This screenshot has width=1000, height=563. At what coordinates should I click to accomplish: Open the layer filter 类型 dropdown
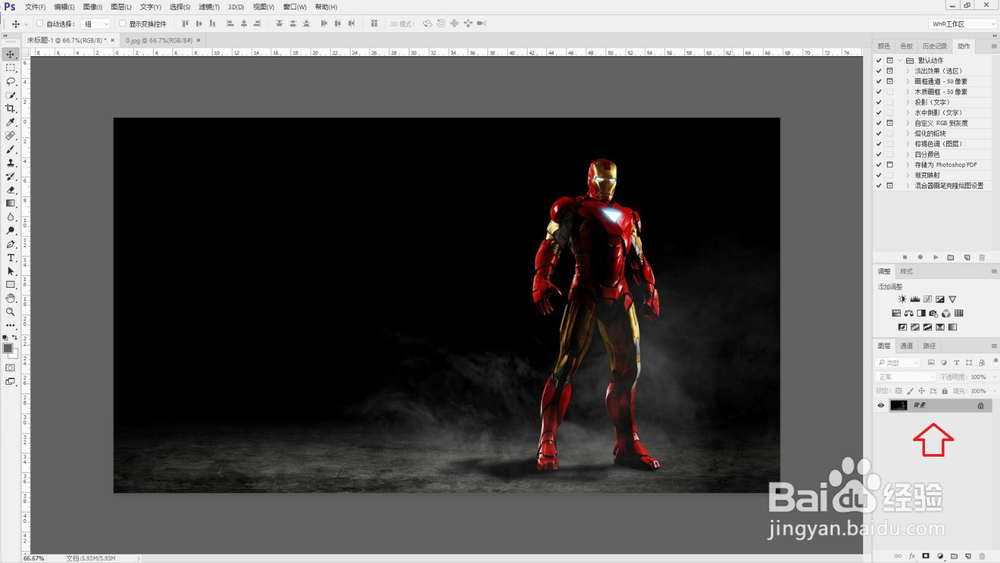point(898,362)
